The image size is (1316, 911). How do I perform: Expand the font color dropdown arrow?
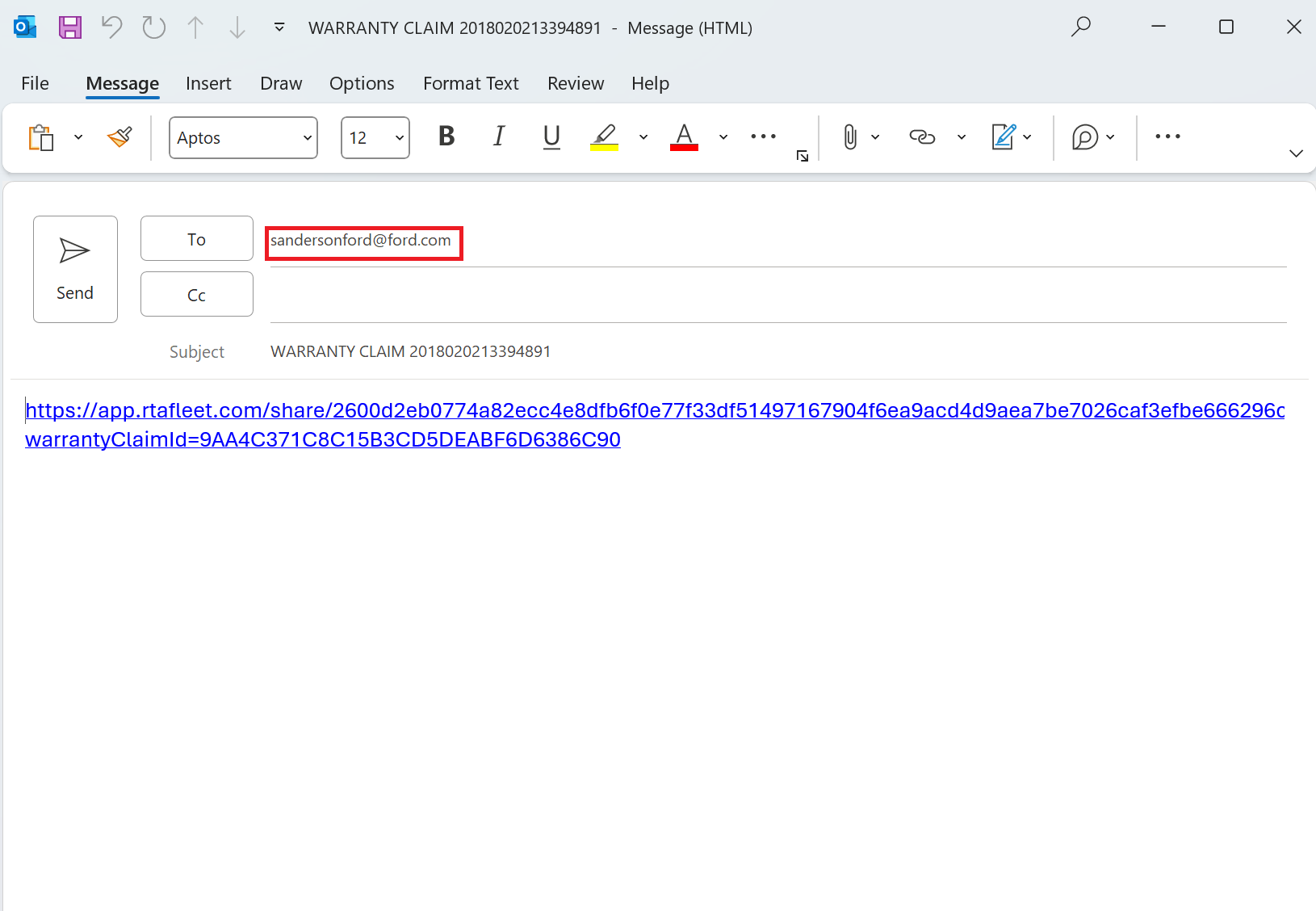pyautogui.click(x=723, y=137)
